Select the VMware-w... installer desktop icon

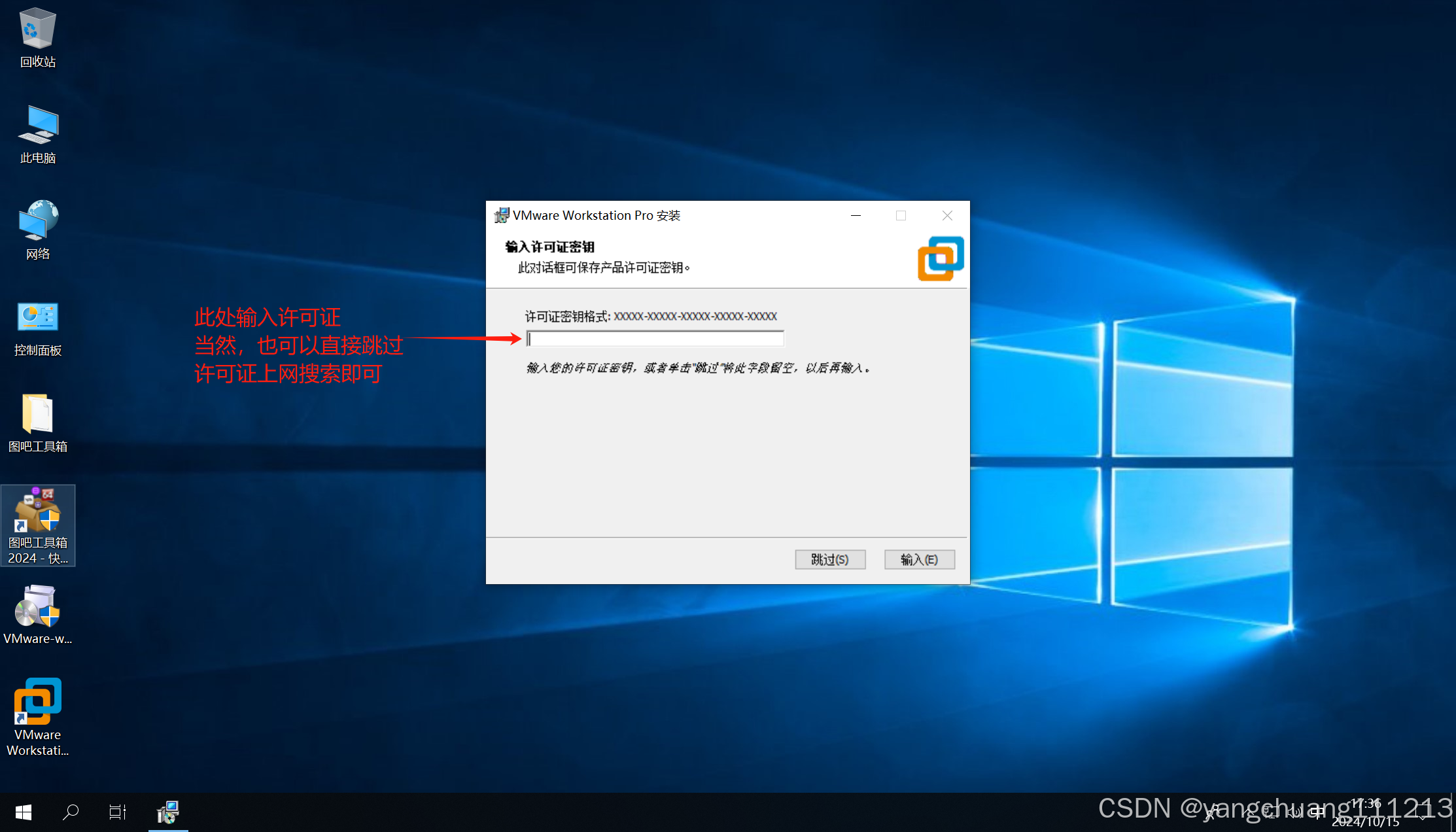(37, 615)
